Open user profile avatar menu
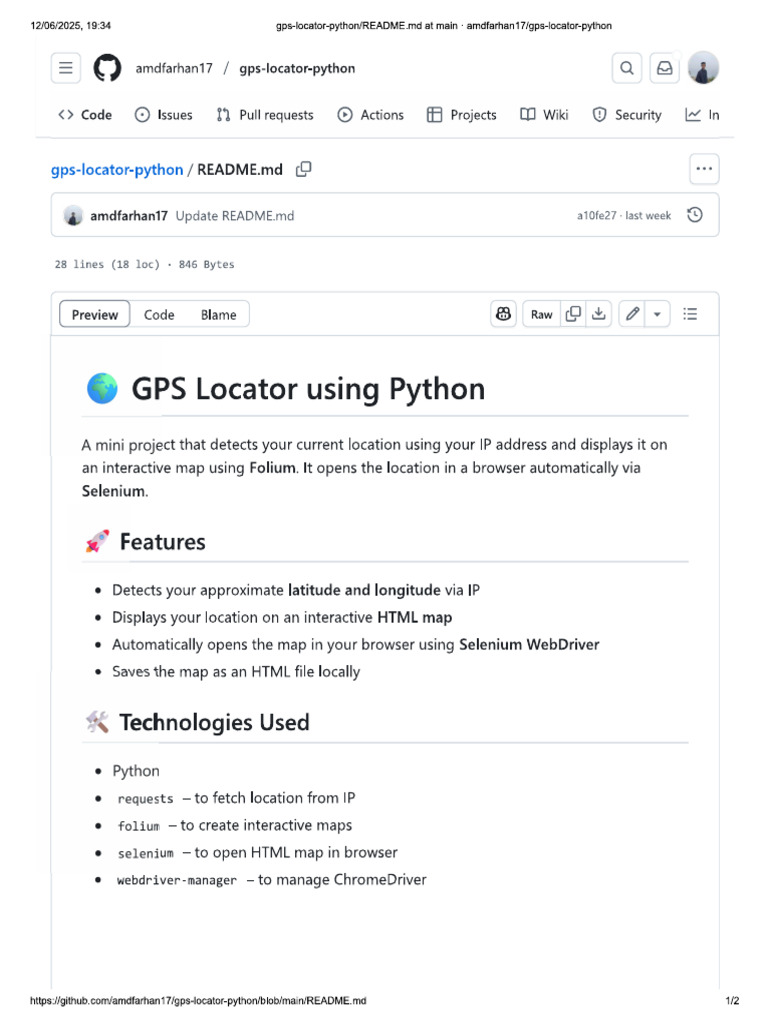 pyautogui.click(x=703, y=68)
